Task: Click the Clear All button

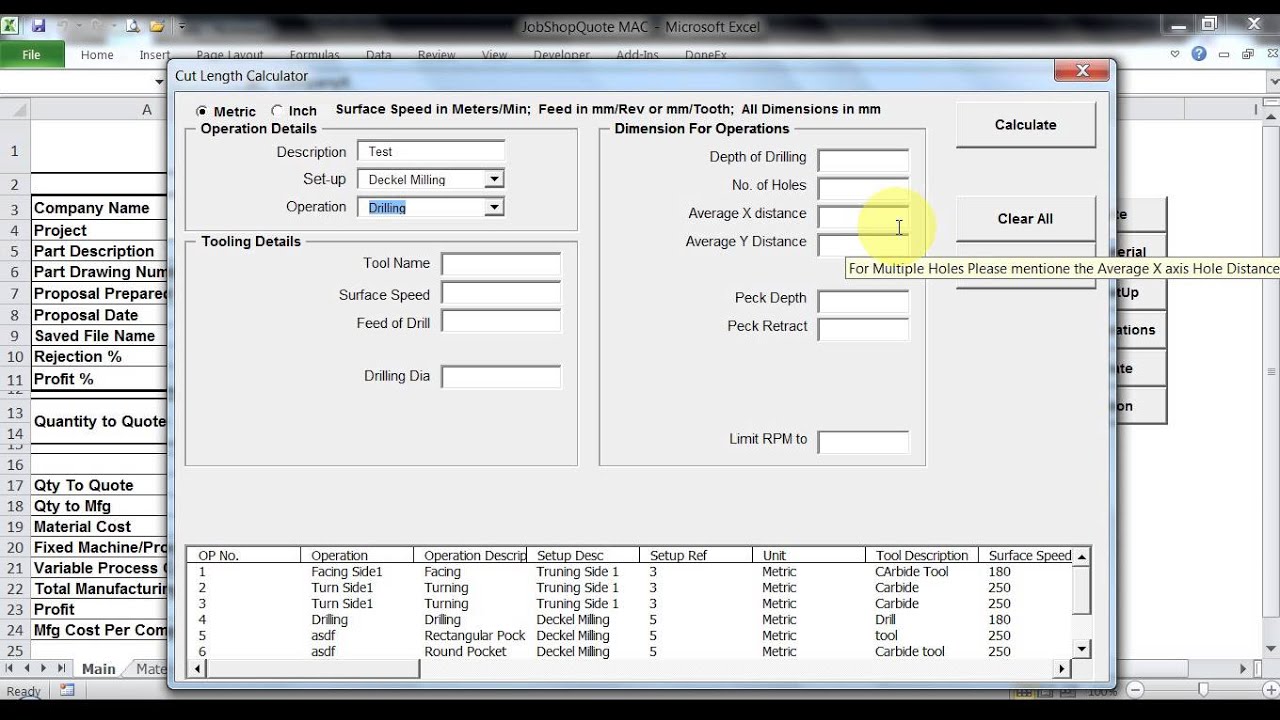Action: click(1026, 219)
